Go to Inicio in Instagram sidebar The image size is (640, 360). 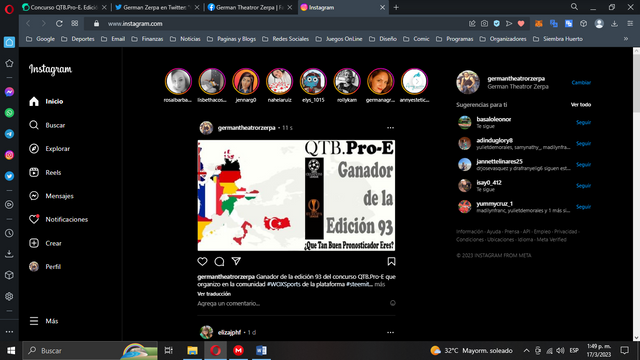46,101
